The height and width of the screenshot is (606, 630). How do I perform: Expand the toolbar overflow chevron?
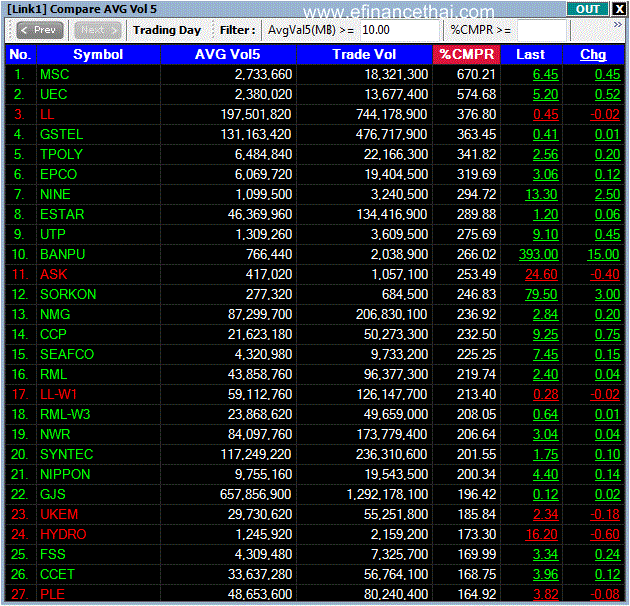[x=618, y=25]
